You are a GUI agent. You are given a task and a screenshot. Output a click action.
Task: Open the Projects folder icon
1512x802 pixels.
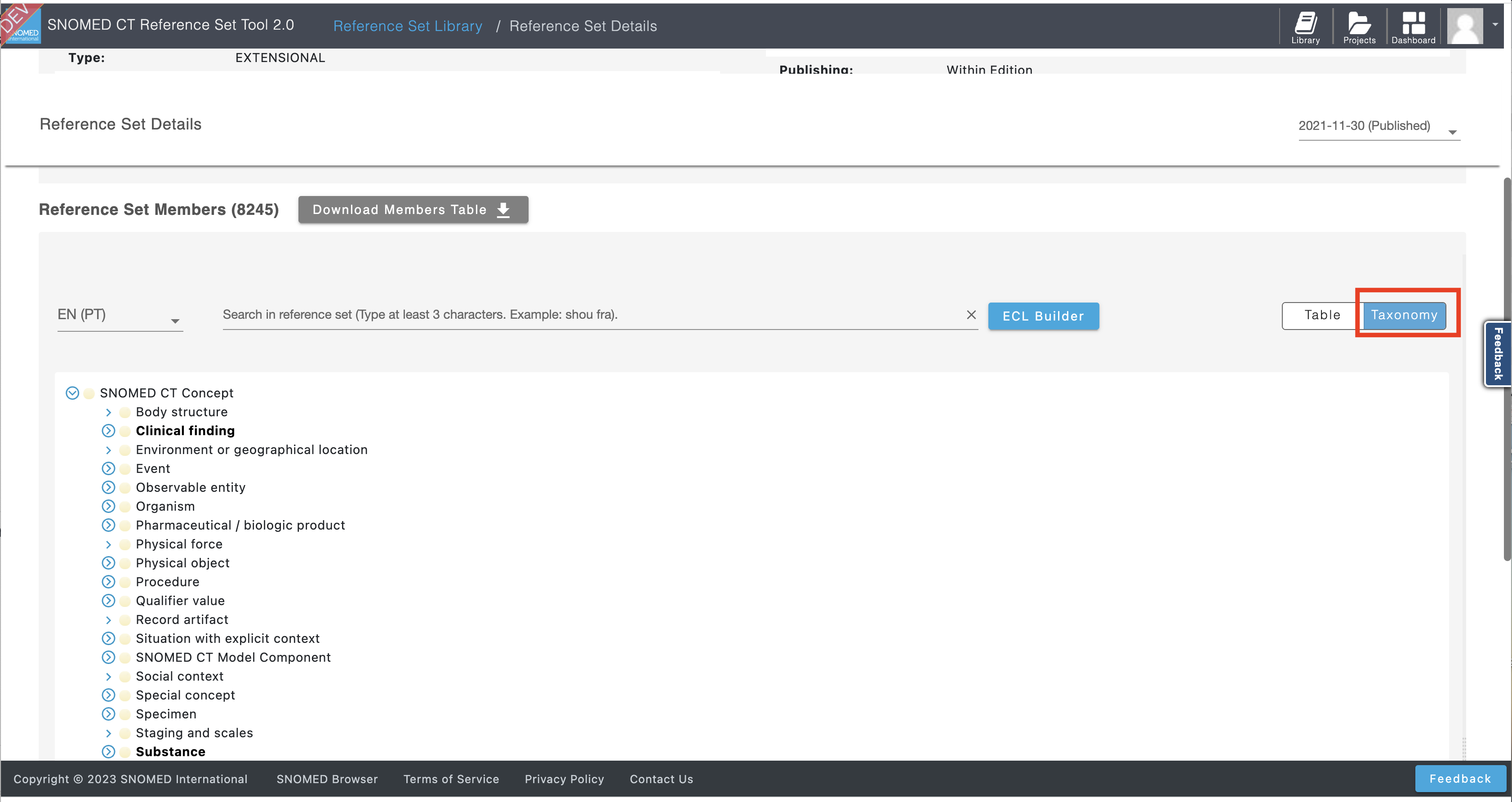[1359, 27]
